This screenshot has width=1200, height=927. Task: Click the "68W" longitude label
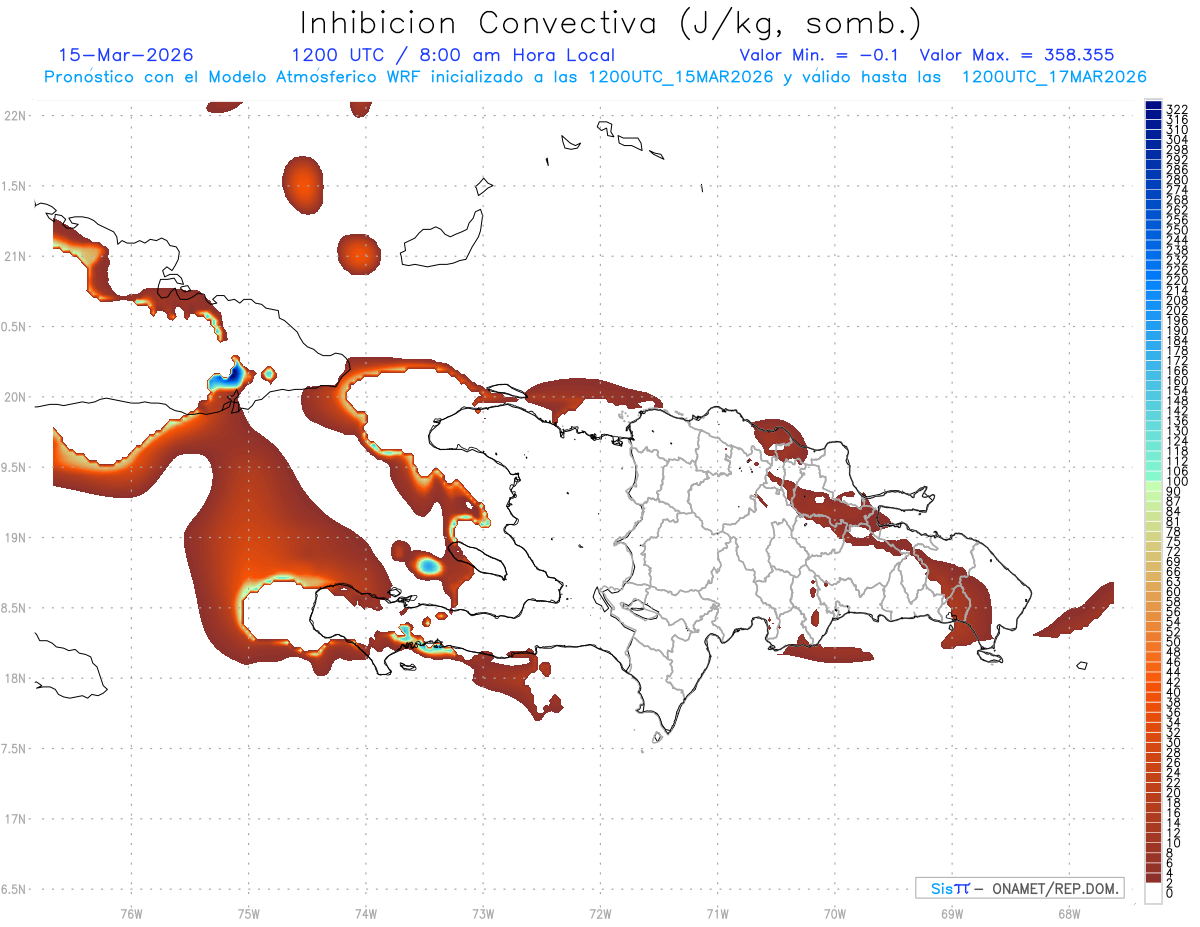point(1069,913)
